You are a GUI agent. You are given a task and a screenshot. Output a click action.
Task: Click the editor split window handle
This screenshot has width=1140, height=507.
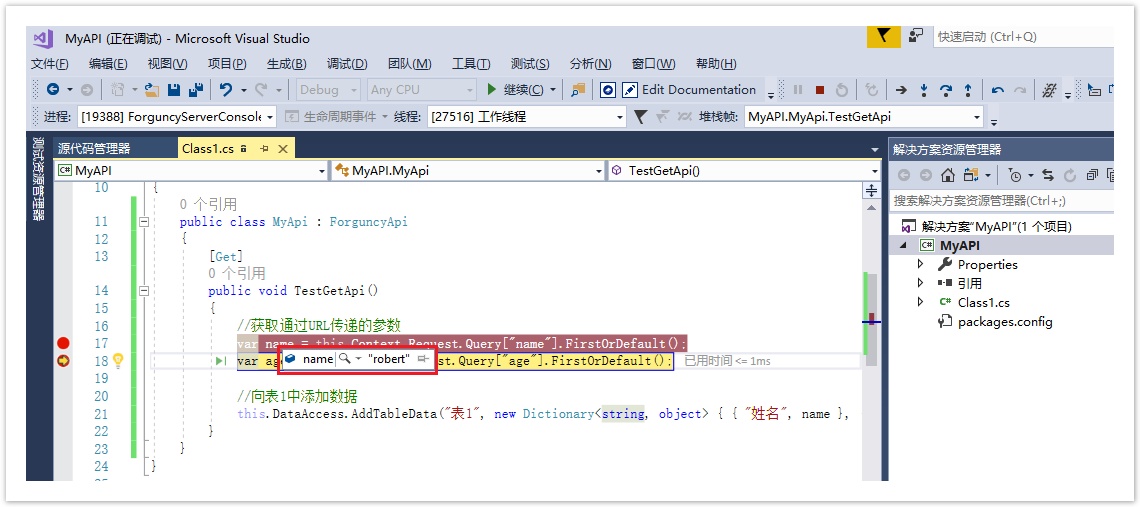coord(870,191)
